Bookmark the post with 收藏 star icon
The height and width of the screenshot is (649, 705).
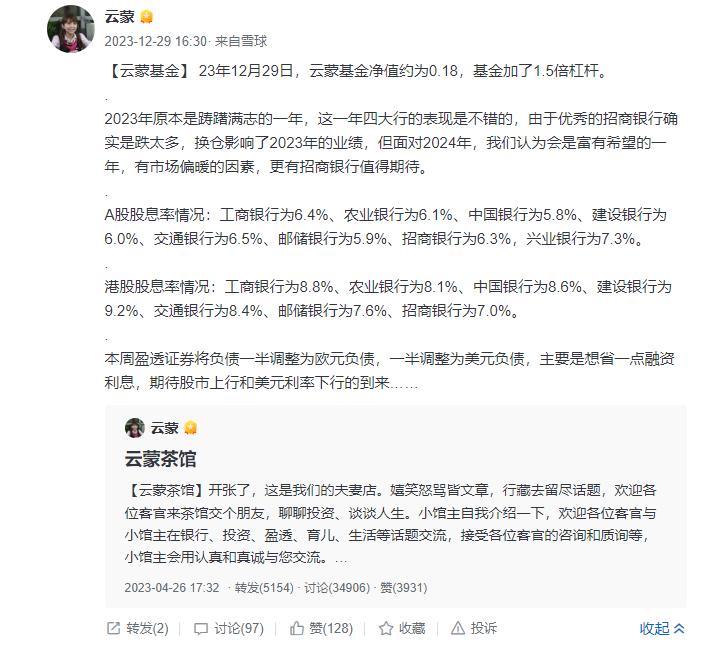click(387, 628)
